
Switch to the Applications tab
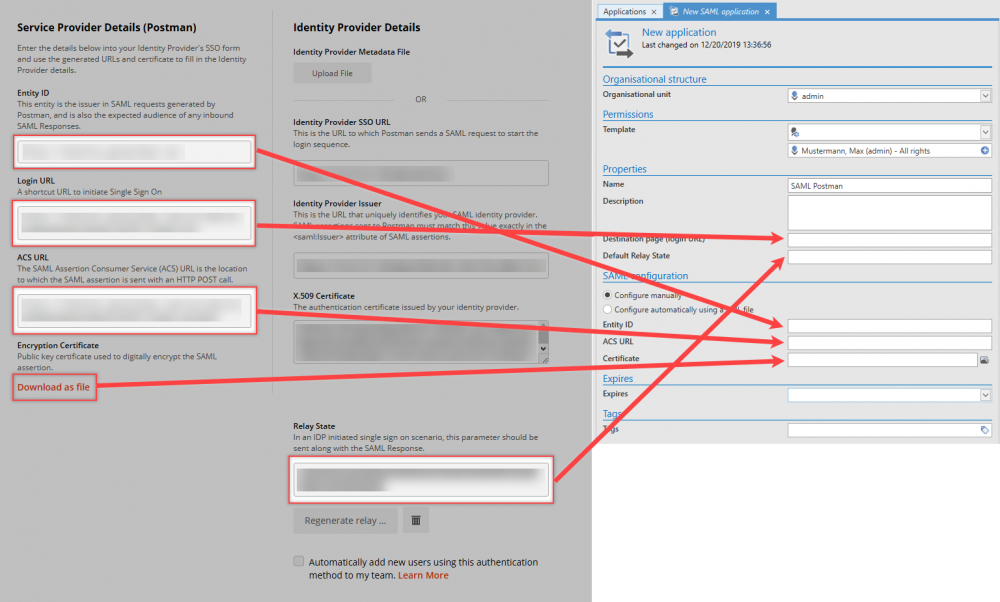point(624,11)
